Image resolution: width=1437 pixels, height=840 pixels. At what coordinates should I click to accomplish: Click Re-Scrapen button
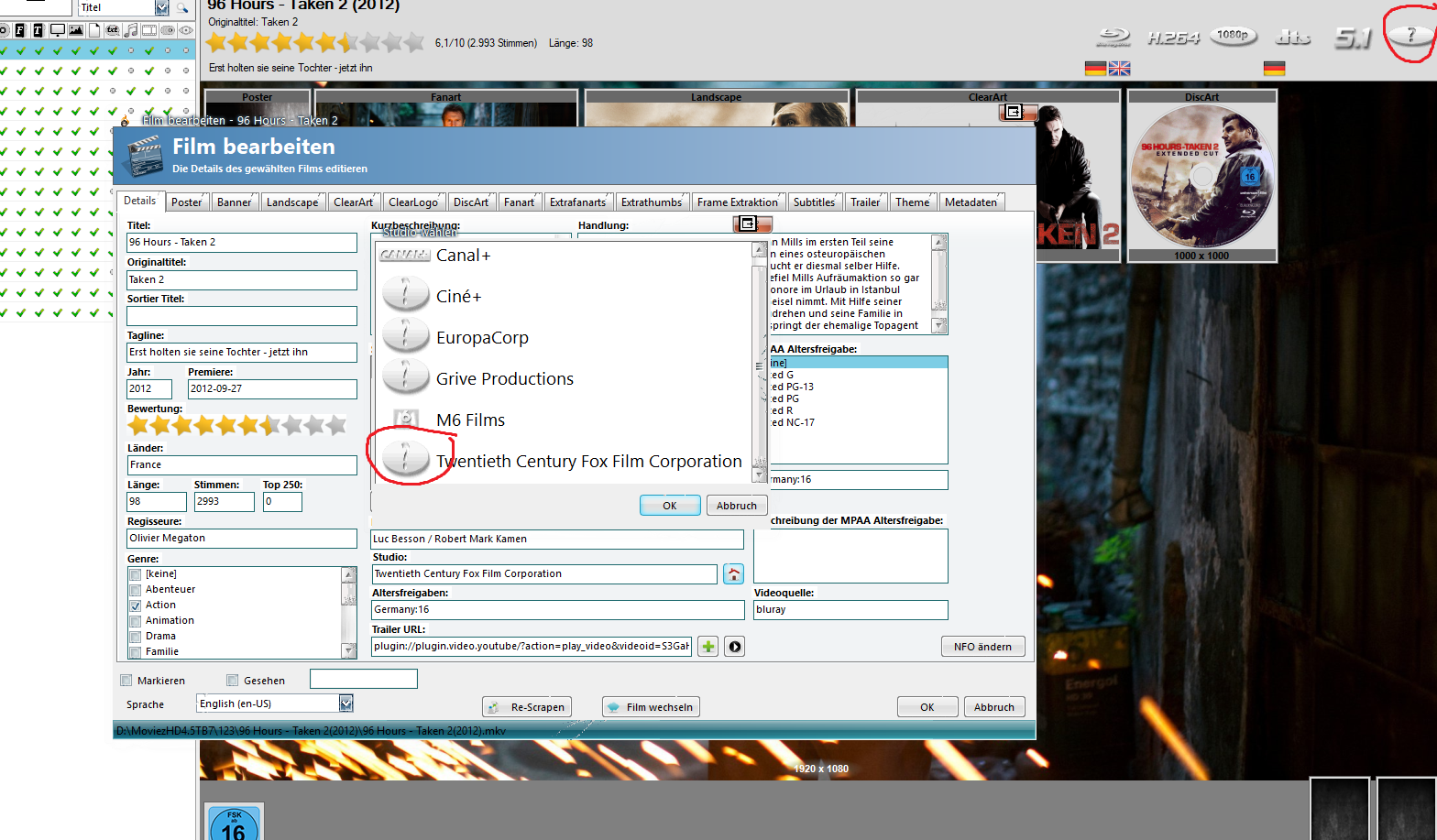(x=527, y=707)
